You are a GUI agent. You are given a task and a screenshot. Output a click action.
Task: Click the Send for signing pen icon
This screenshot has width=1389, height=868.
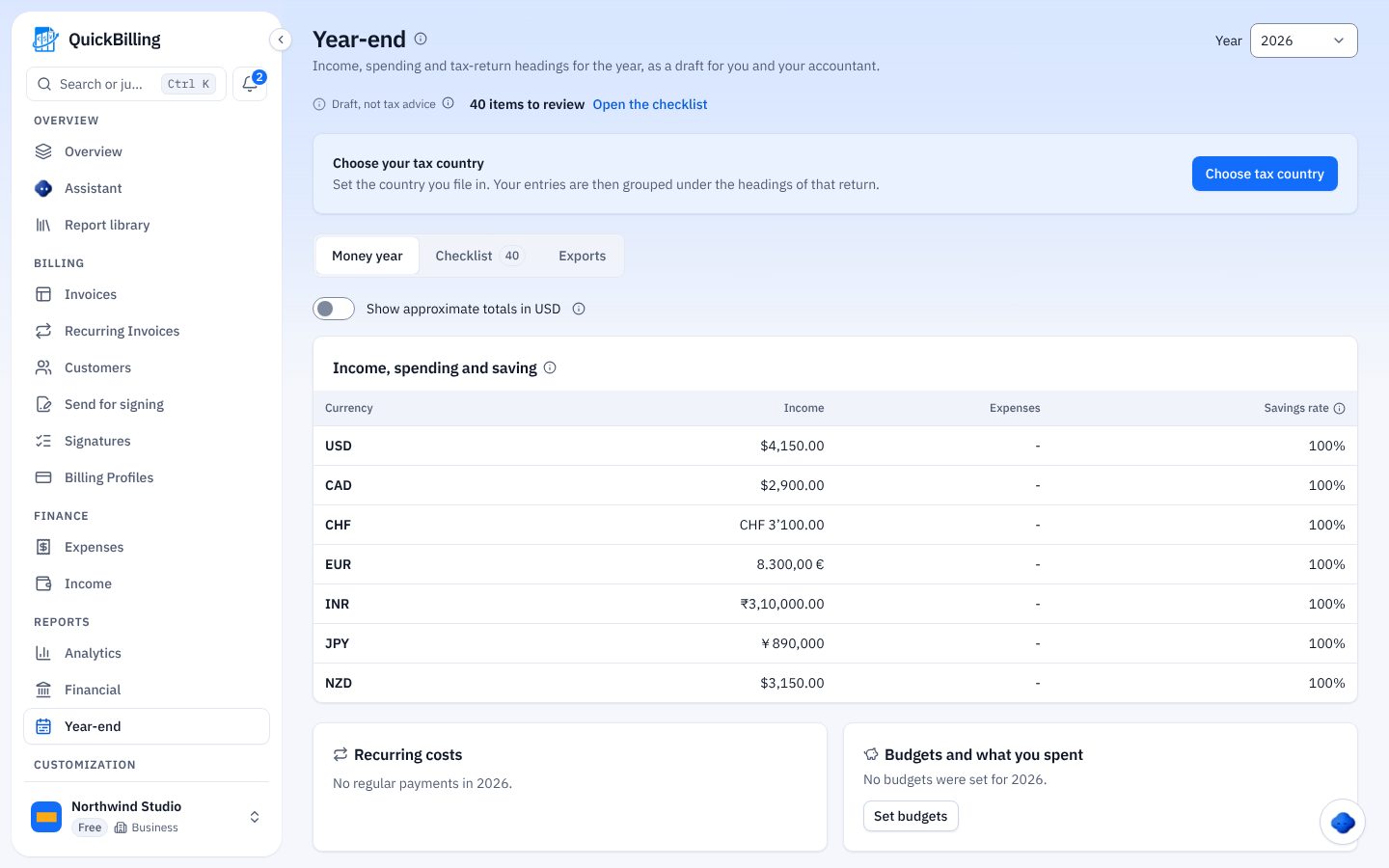click(43, 404)
